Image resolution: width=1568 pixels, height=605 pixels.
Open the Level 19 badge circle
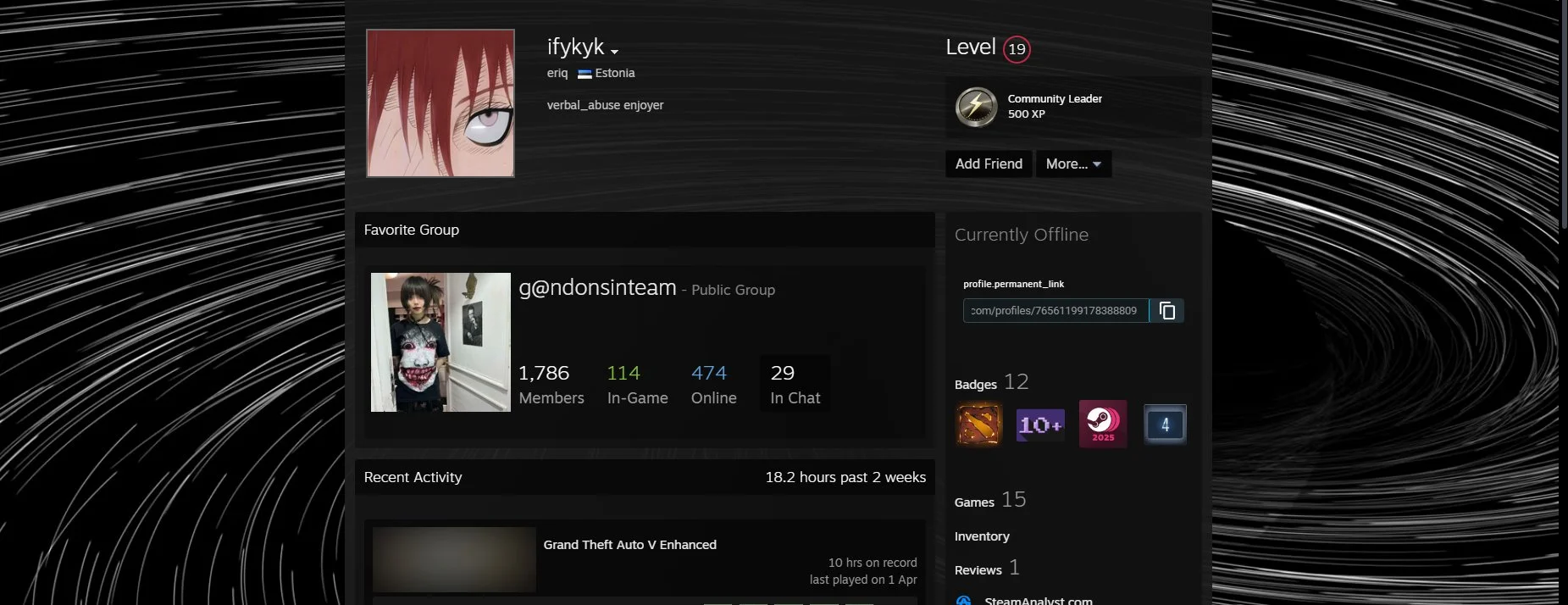(x=1017, y=49)
